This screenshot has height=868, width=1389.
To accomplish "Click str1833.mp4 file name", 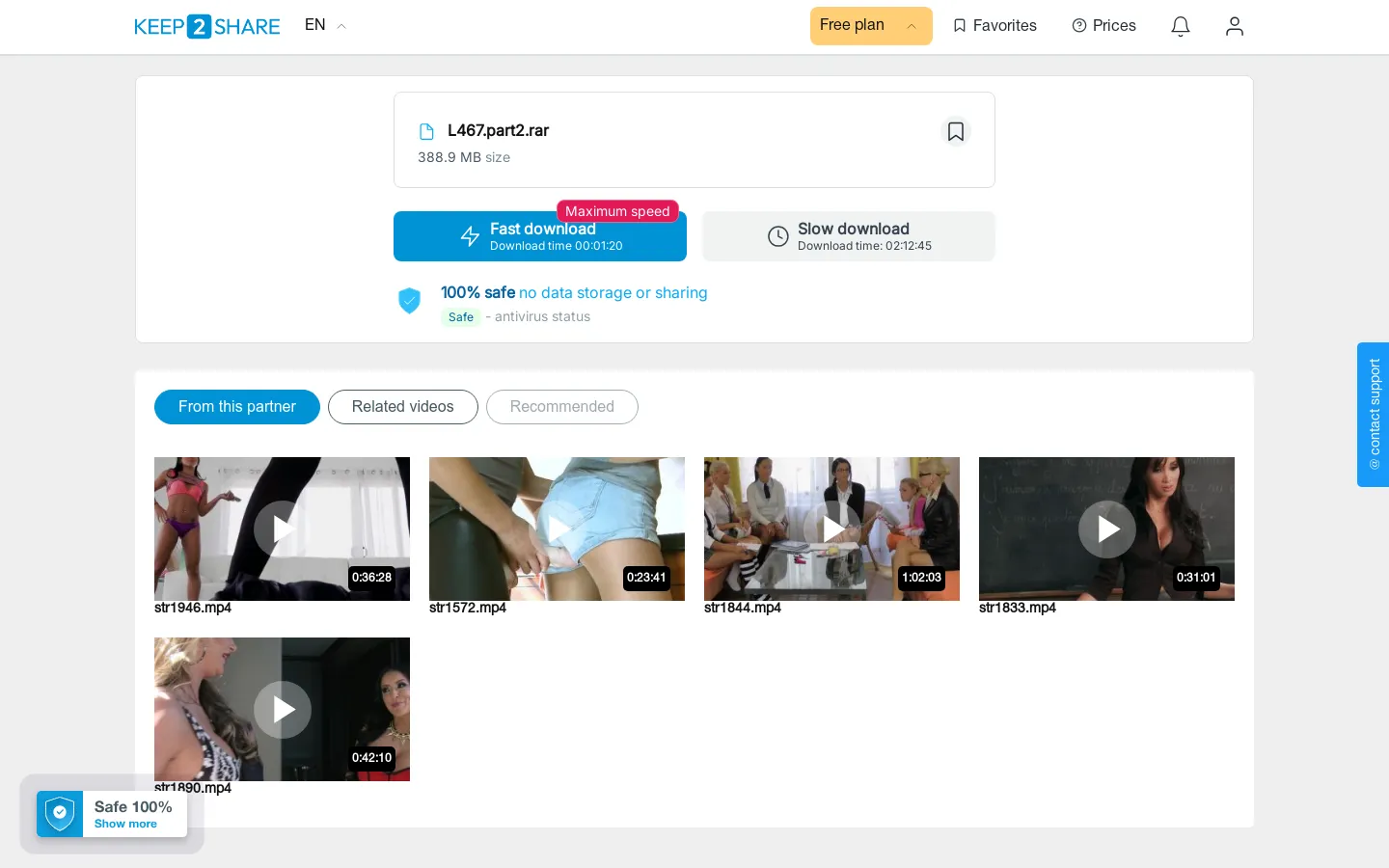I will (x=1018, y=608).
